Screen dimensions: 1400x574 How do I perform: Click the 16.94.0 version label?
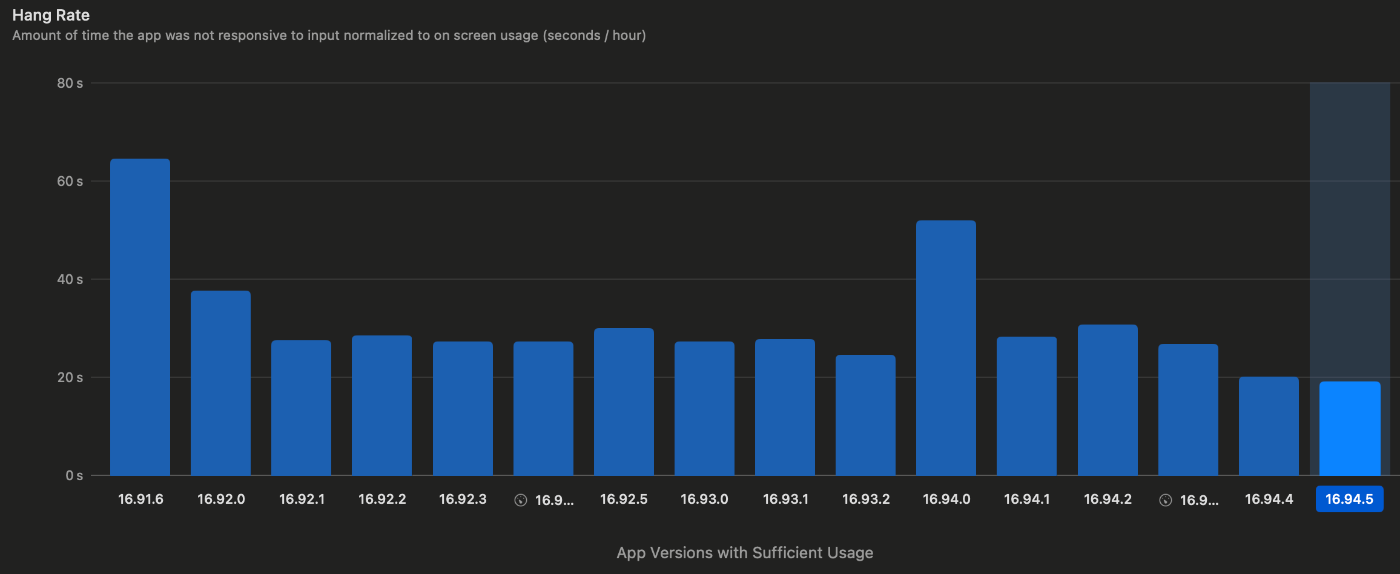[946, 499]
